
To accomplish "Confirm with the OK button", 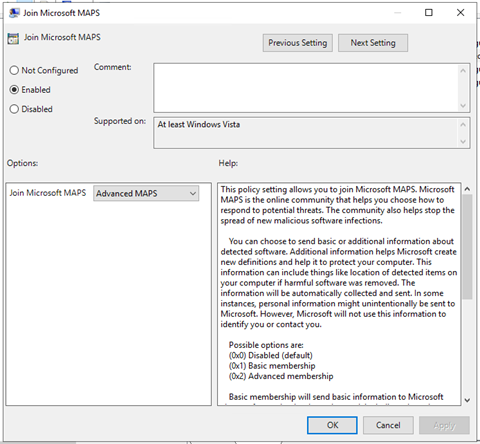I will click(x=332, y=425).
